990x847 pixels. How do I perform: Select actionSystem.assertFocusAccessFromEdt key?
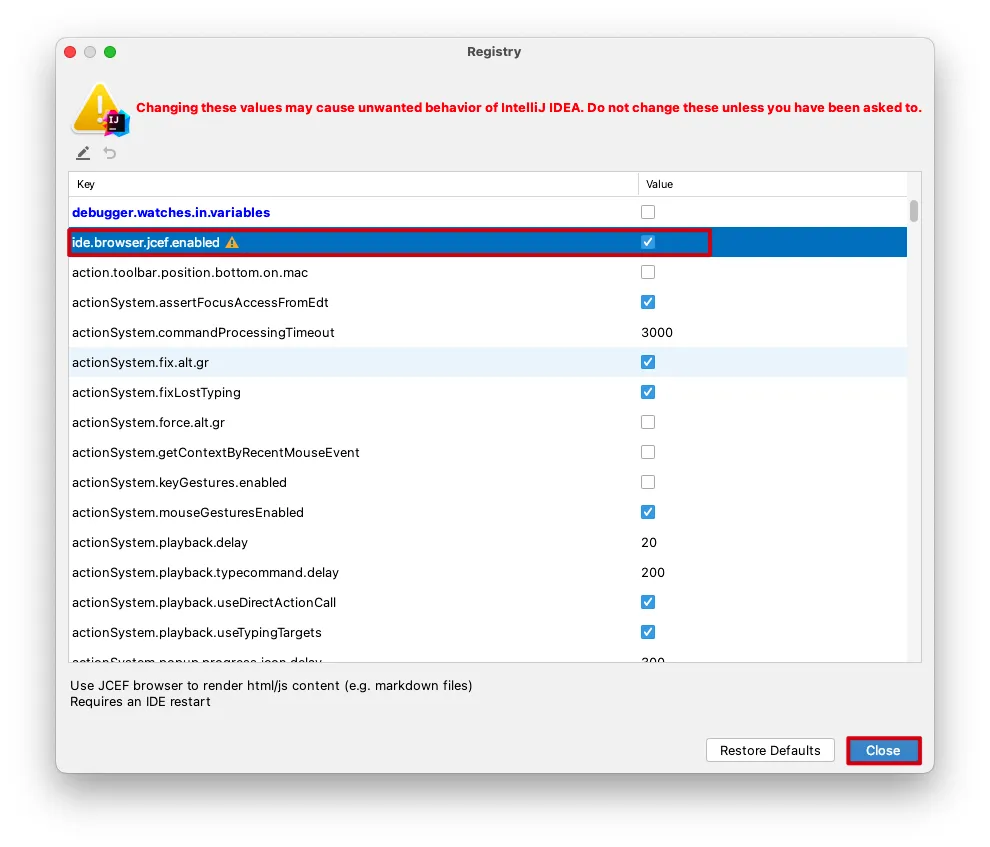[200, 302]
